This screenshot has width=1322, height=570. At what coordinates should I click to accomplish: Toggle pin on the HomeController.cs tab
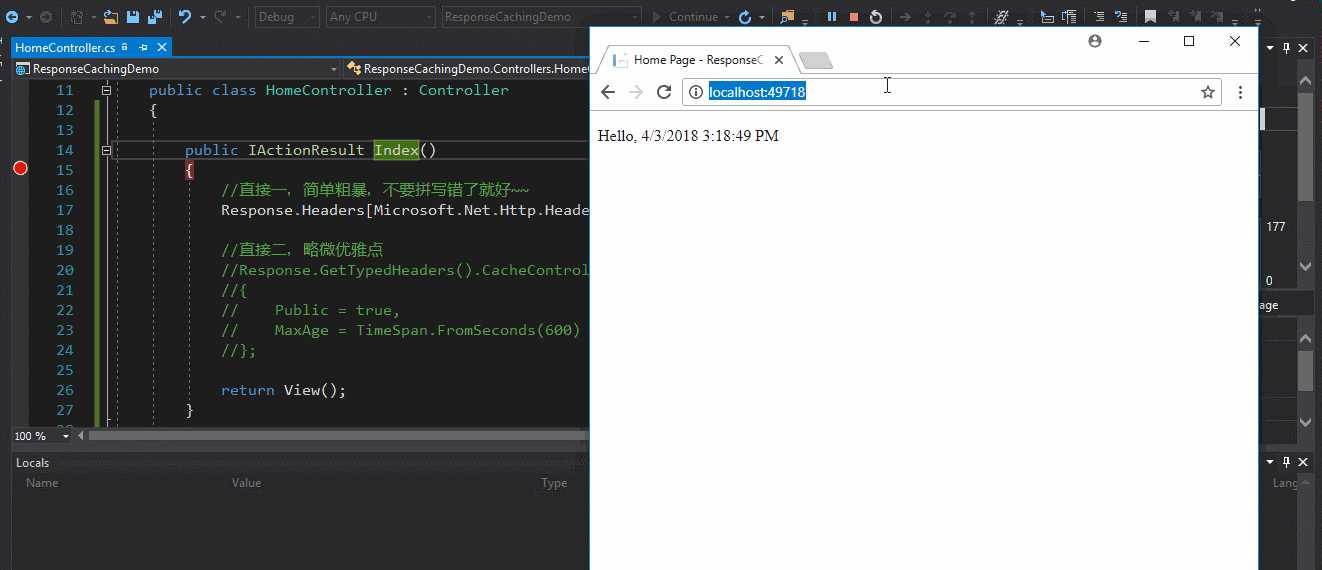(144, 47)
